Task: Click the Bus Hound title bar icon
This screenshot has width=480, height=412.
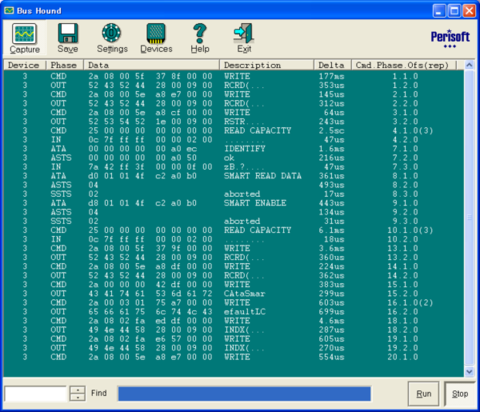Action: [x=9, y=11]
